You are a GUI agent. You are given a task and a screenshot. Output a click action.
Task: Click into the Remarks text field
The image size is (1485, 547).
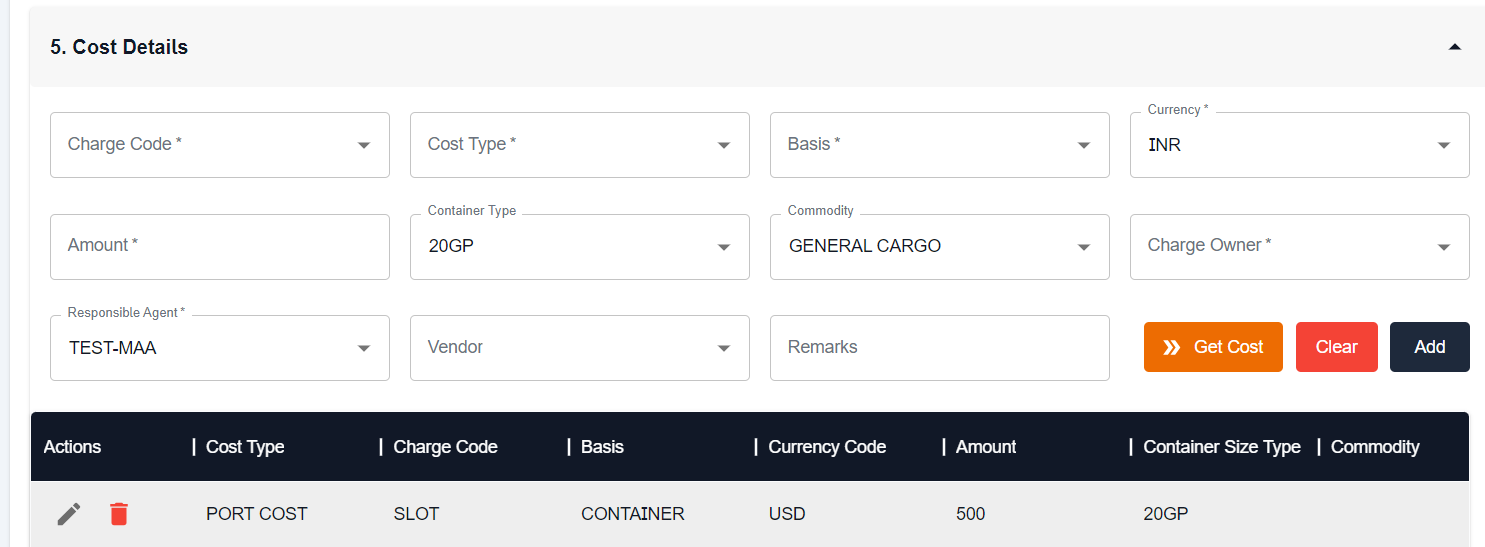pos(940,348)
